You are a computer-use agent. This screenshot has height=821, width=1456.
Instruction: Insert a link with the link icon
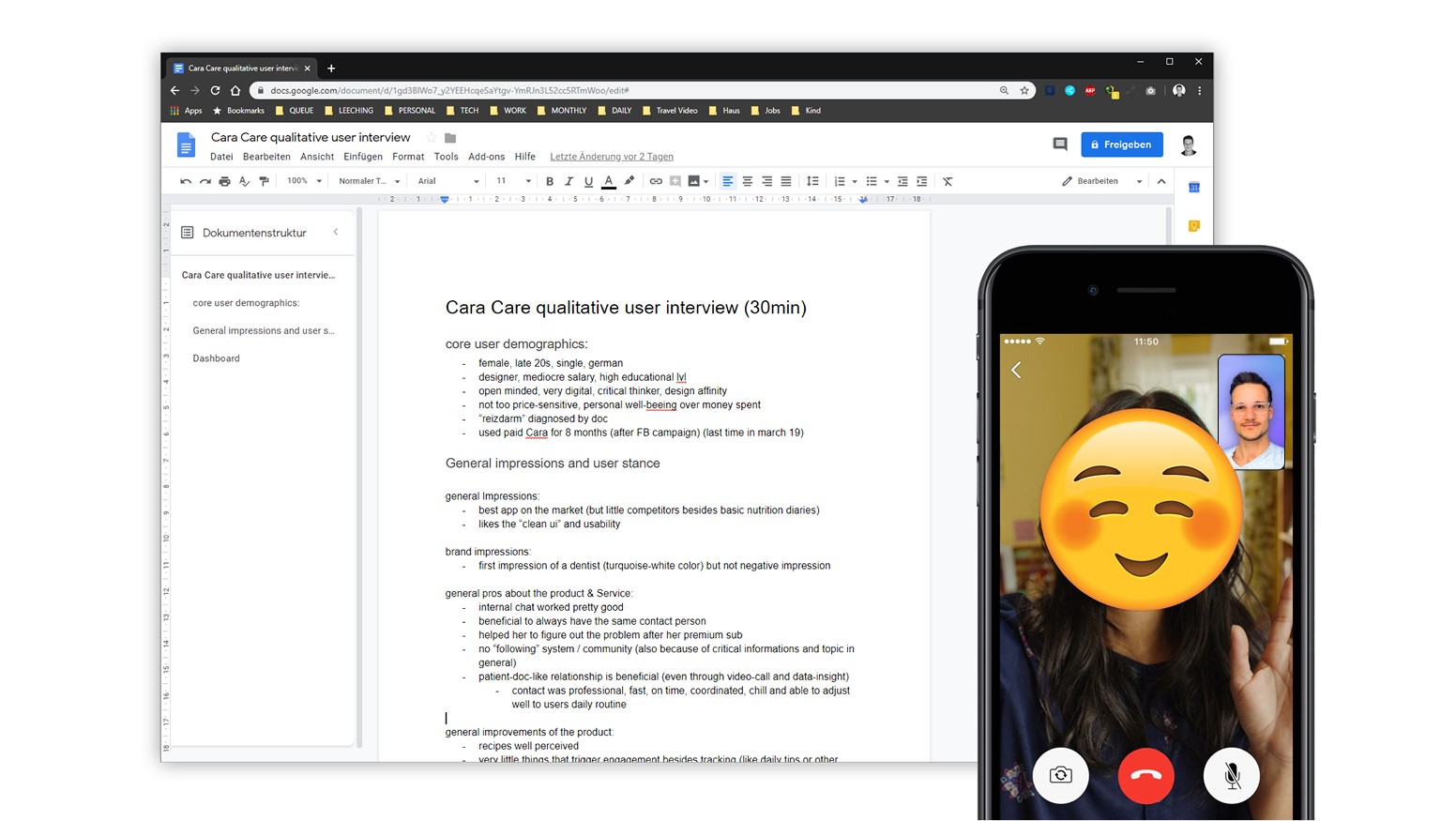point(656,181)
